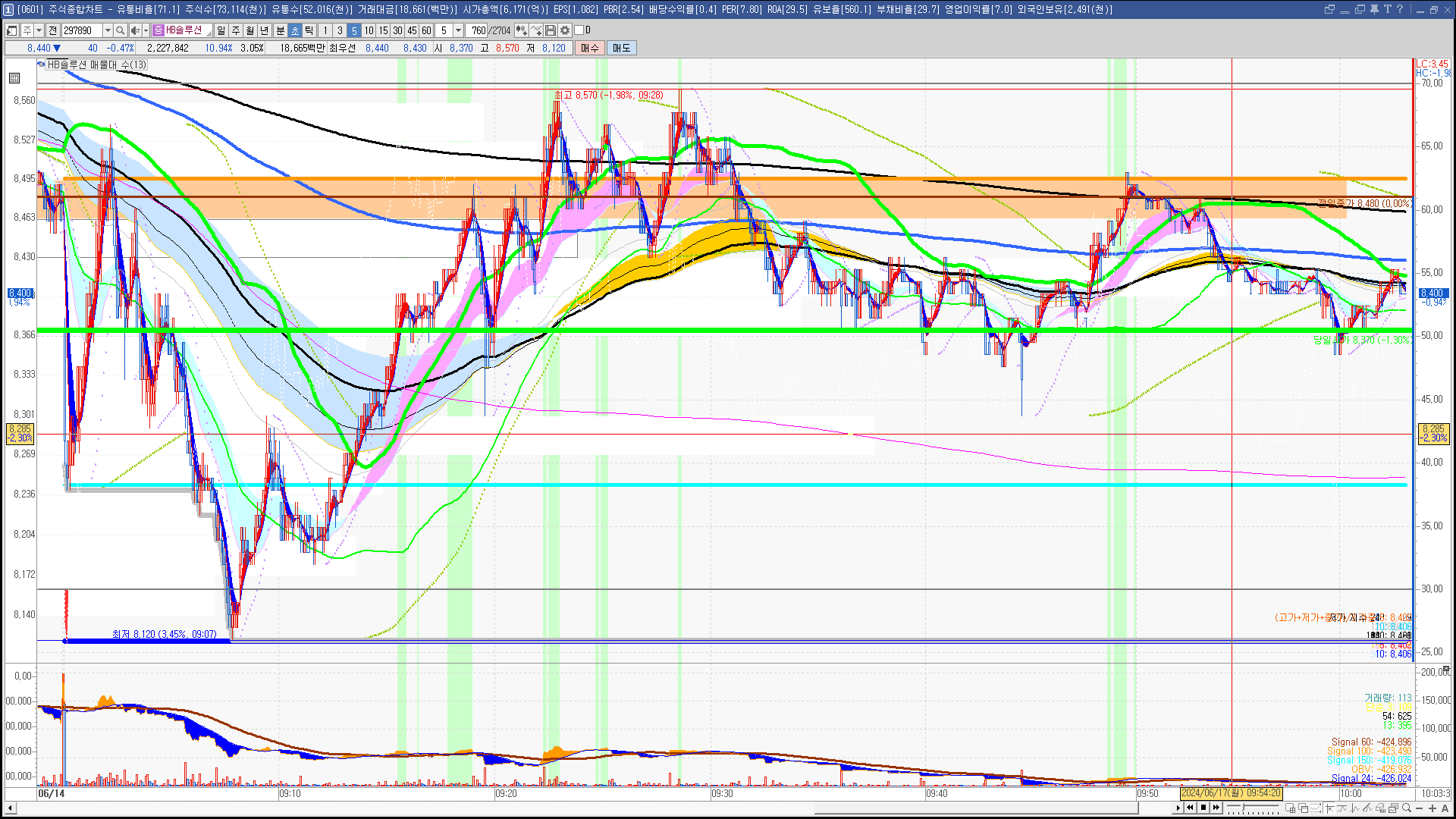
Task: Click the stock search magnifier icon
Action: coord(120,30)
